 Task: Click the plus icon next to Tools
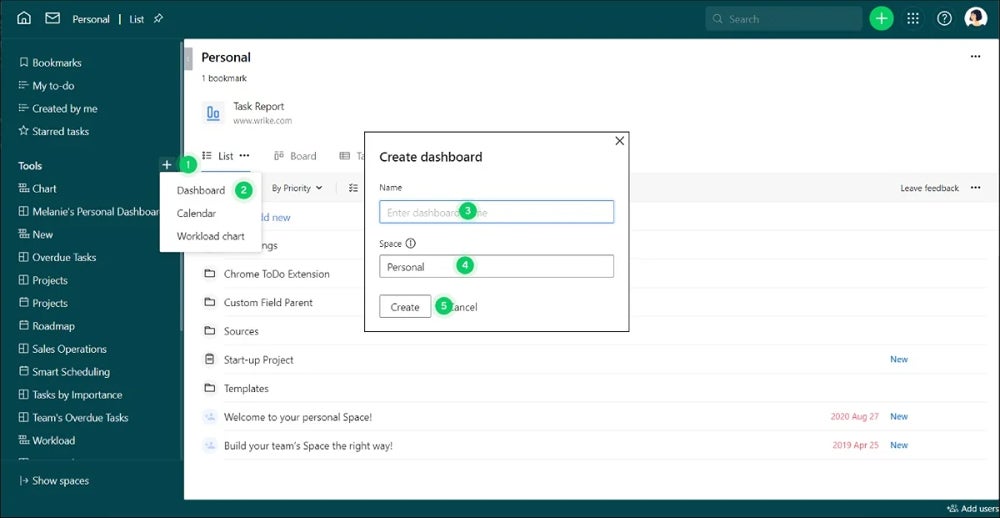166,165
